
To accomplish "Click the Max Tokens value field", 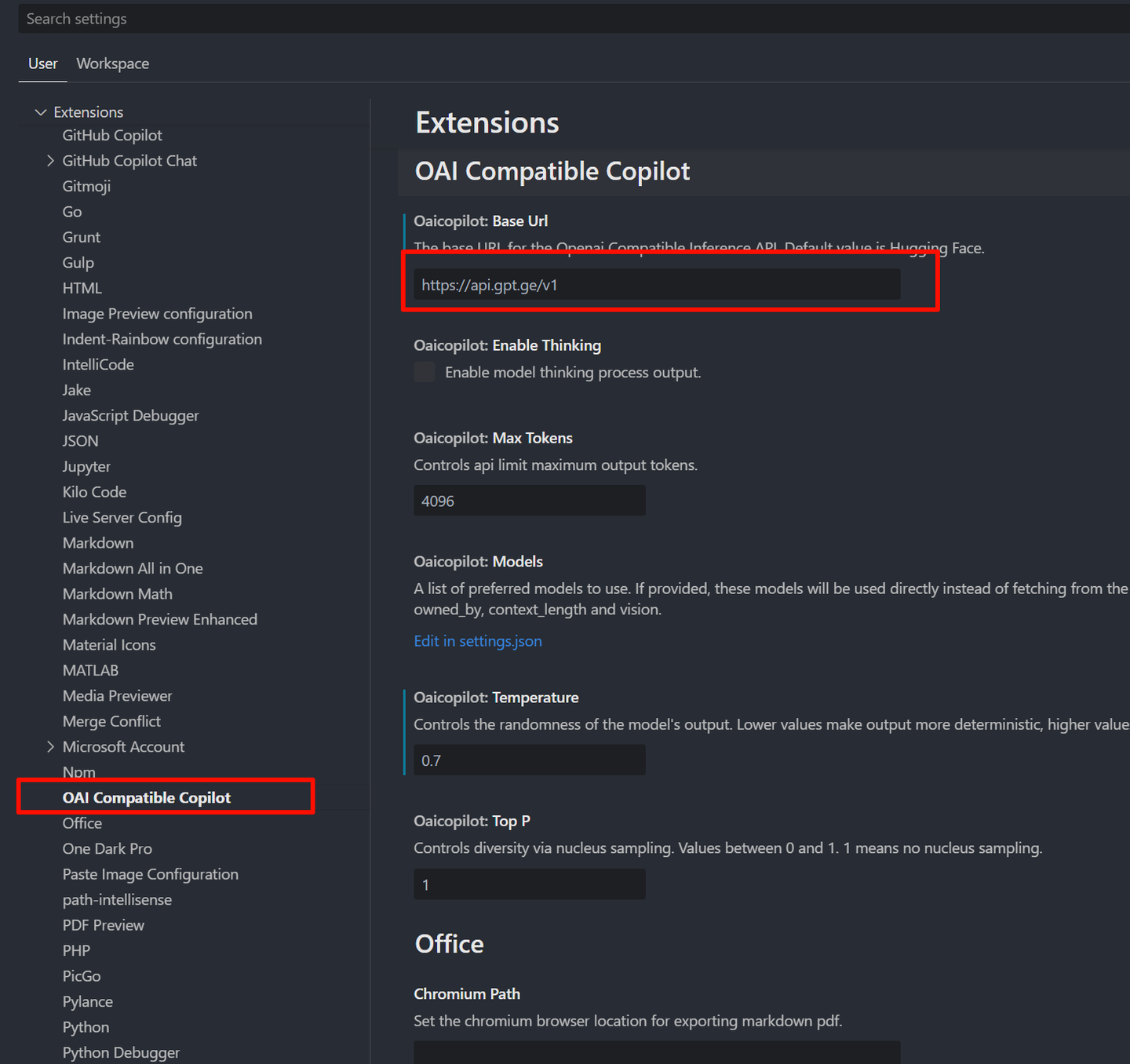I will tap(529, 500).
